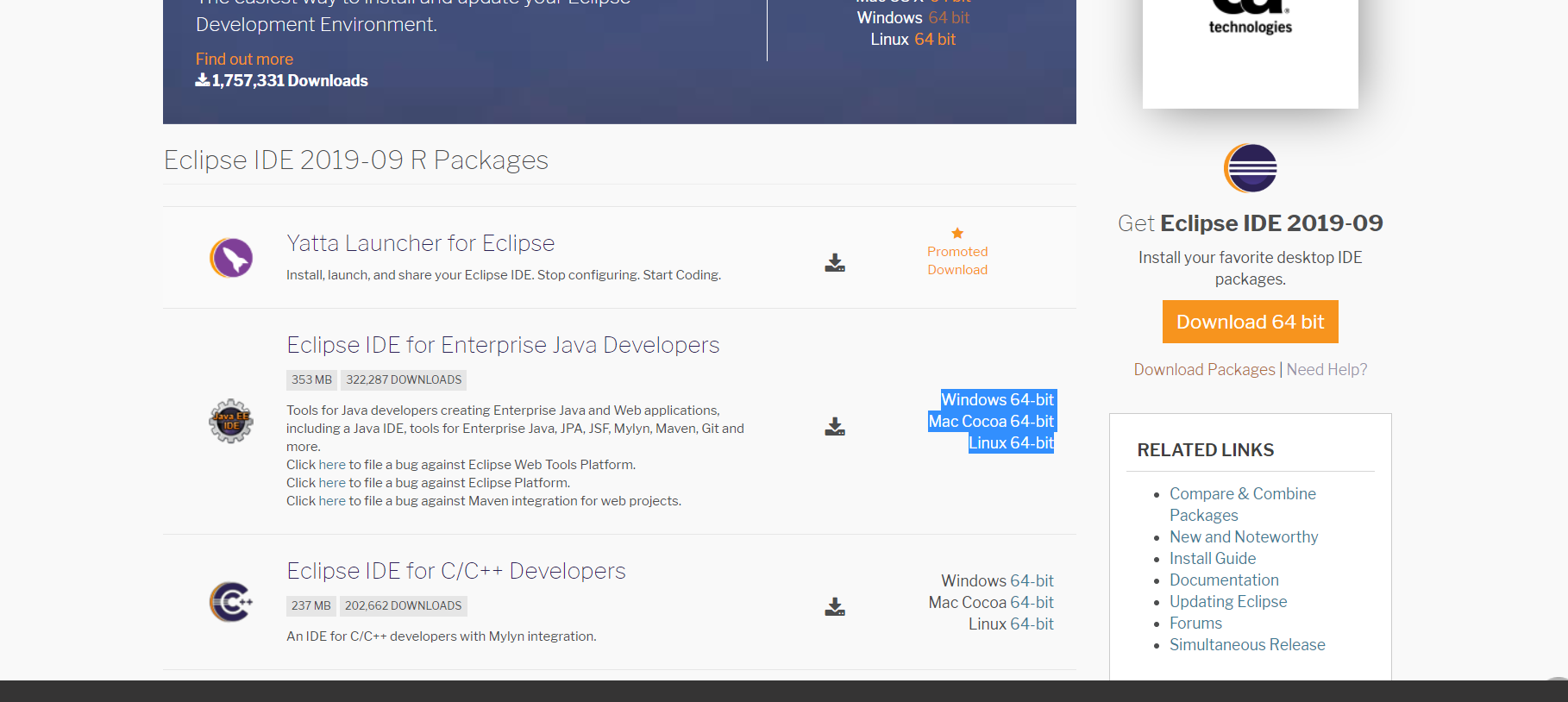The height and width of the screenshot is (702, 1568).
Task: Open the Updating Eclipse link
Action: click(x=1228, y=601)
